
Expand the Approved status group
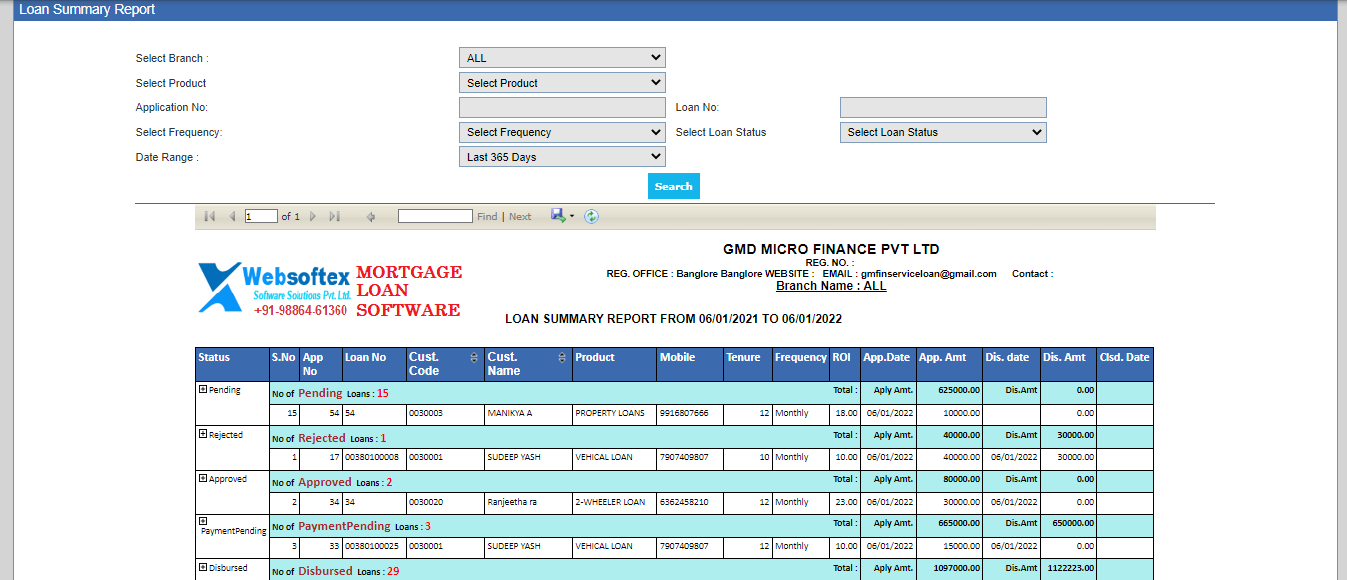203,478
